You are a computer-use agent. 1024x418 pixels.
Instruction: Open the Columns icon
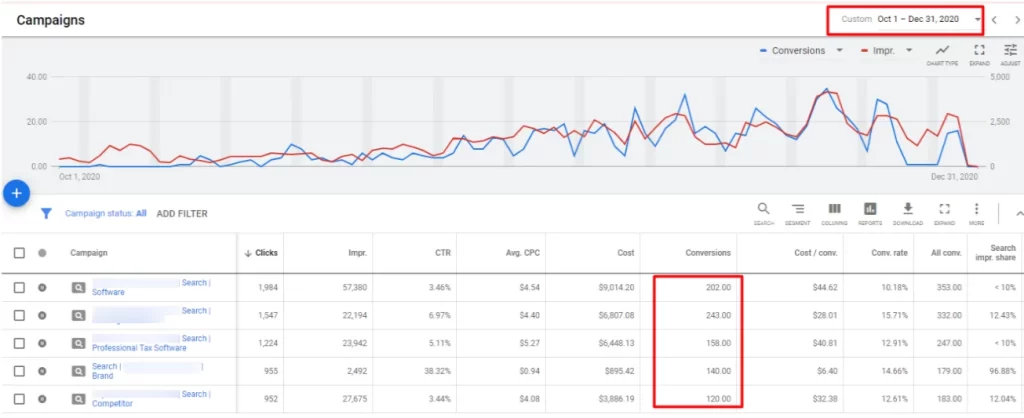[834, 212]
